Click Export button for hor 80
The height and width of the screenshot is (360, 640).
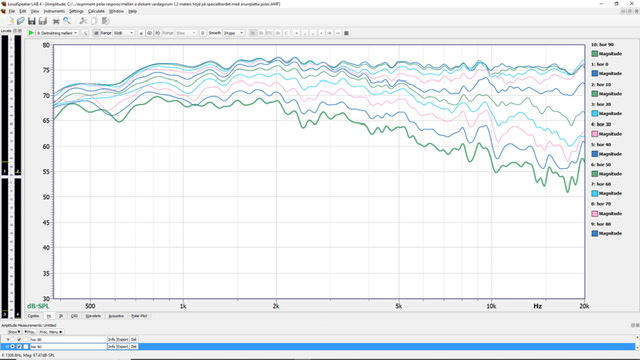click(122, 339)
